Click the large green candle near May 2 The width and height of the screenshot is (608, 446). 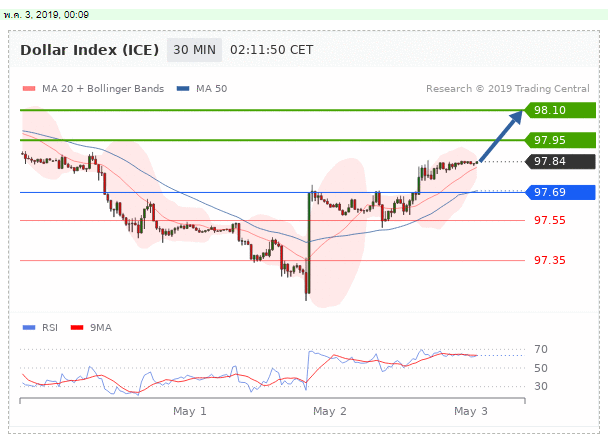pyautogui.click(x=308, y=240)
